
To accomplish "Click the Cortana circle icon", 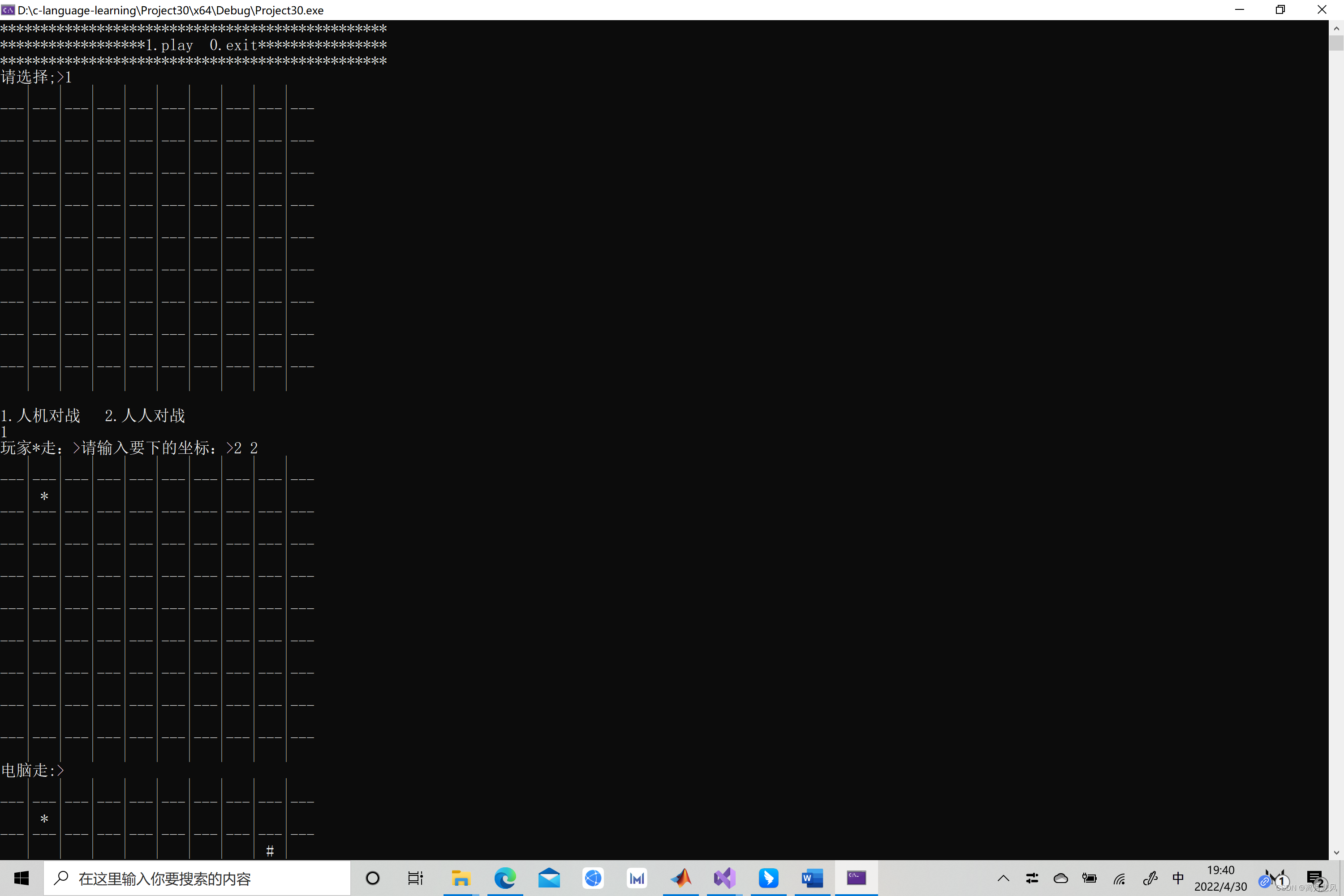I will pos(373,878).
